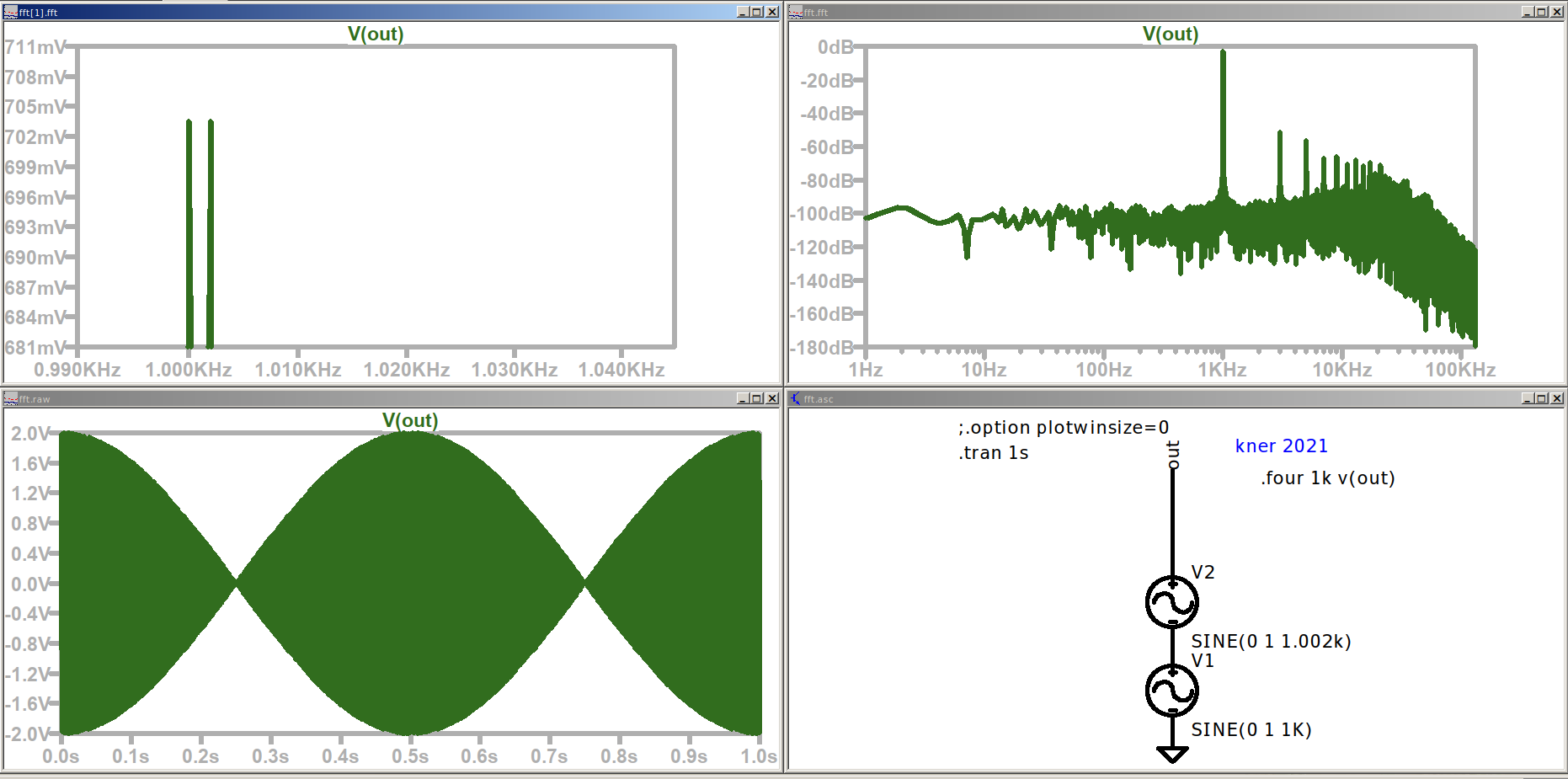The width and height of the screenshot is (1568, 779).
Task: Click the fft.fft window title icon
Action: 795,12
